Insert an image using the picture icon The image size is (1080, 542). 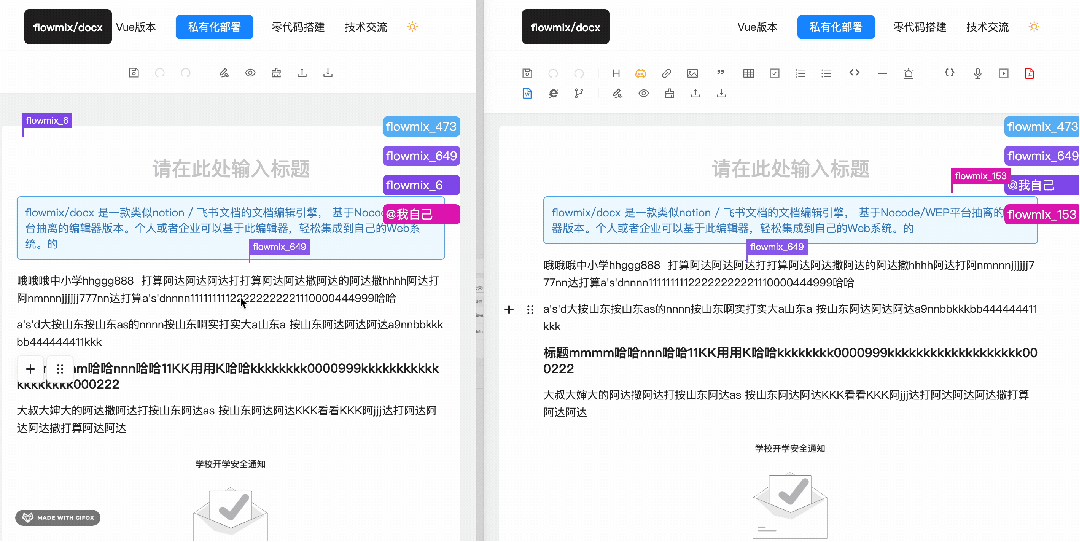tap(692, 73)
